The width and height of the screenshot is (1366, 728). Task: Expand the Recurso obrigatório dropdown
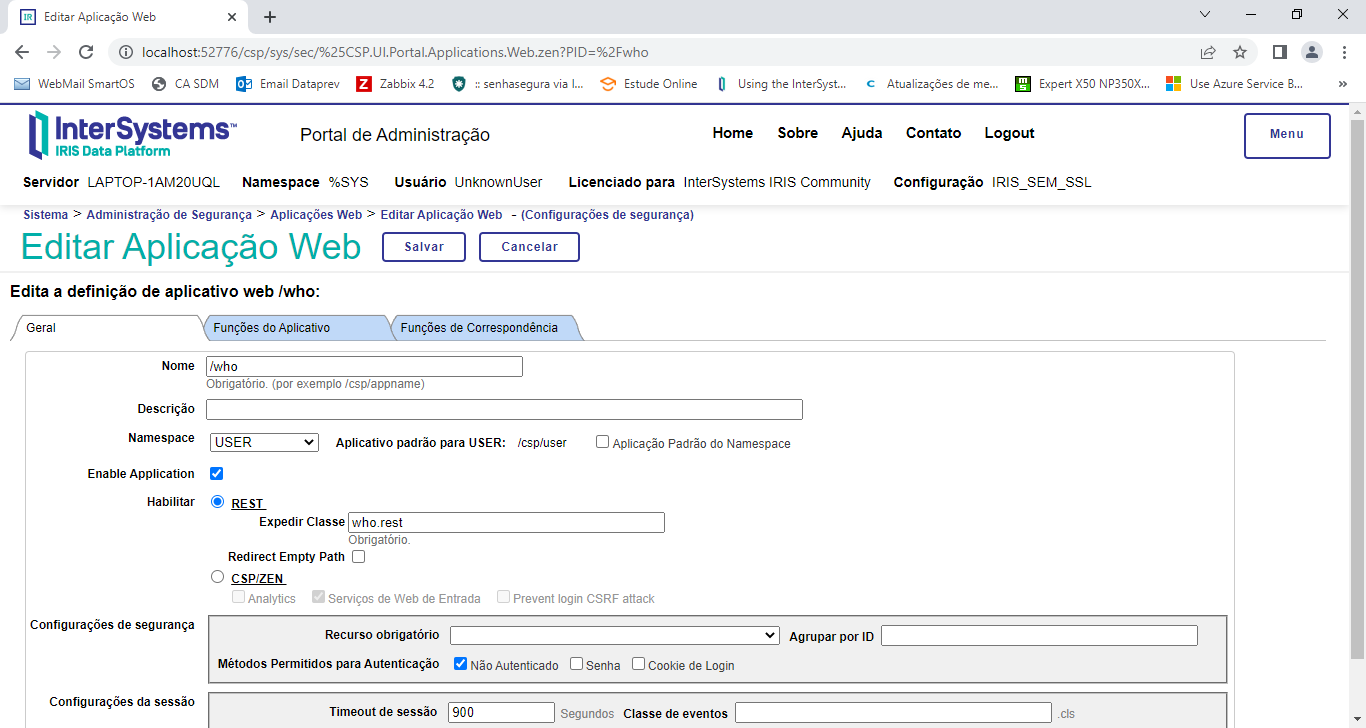click(x=614, y=635)
